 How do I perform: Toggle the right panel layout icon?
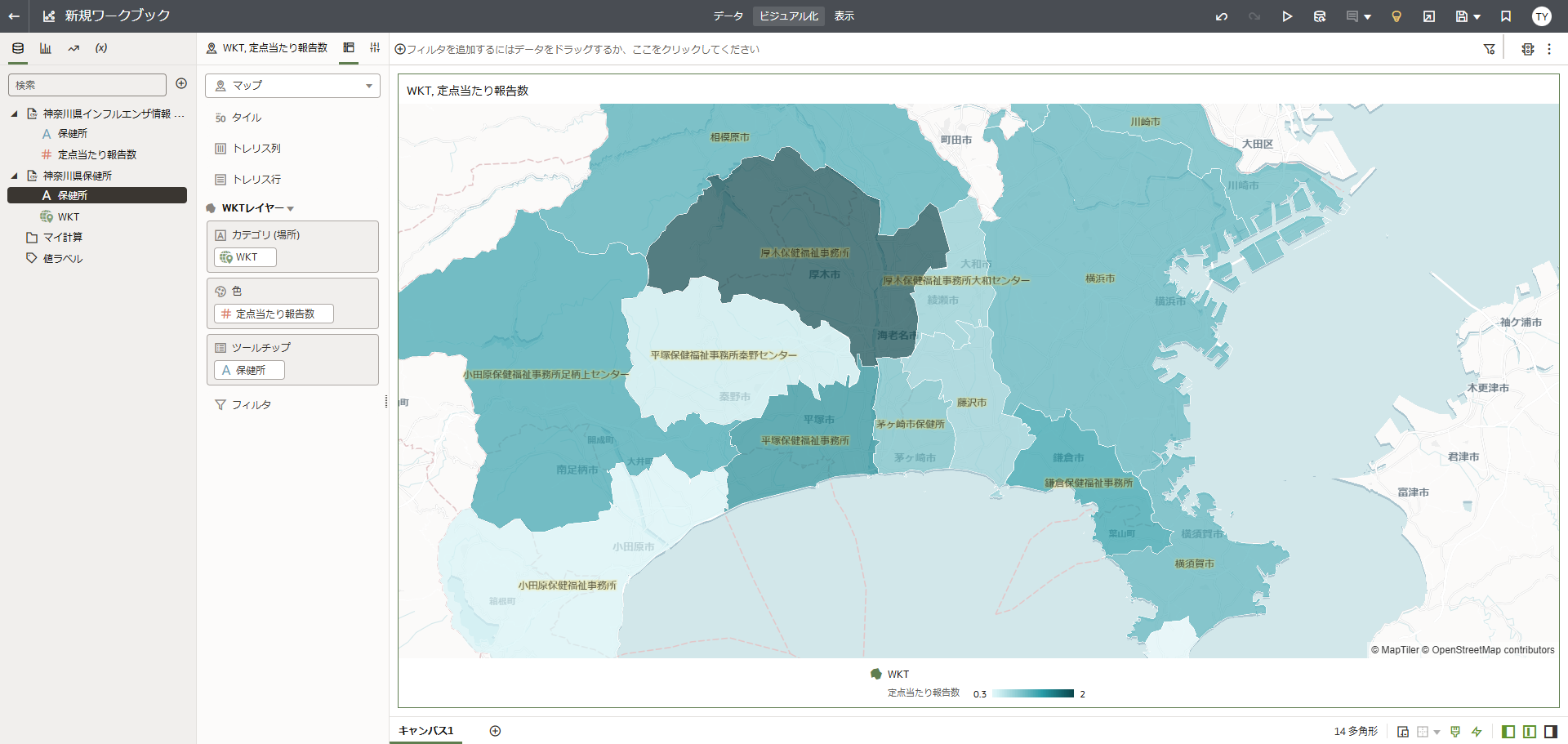(x=1551, y=732)
